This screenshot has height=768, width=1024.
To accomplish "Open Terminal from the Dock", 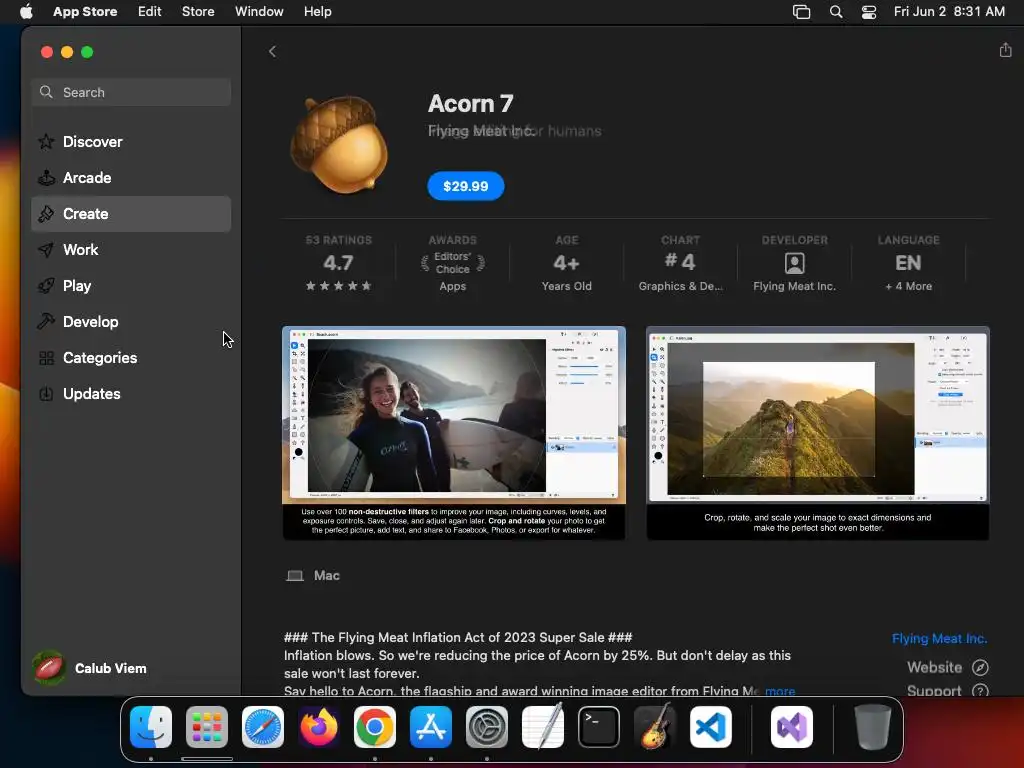I will [x=599, y=727].
